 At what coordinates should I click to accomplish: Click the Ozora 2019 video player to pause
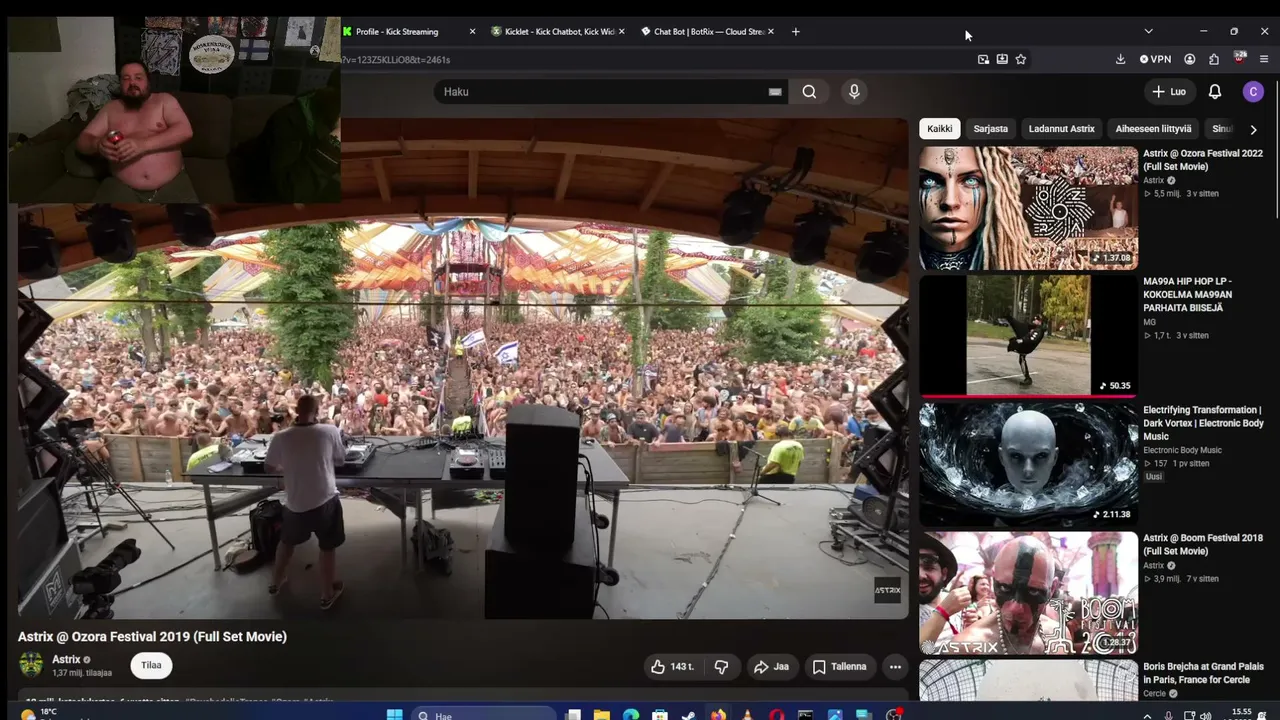tap(463, 368)
